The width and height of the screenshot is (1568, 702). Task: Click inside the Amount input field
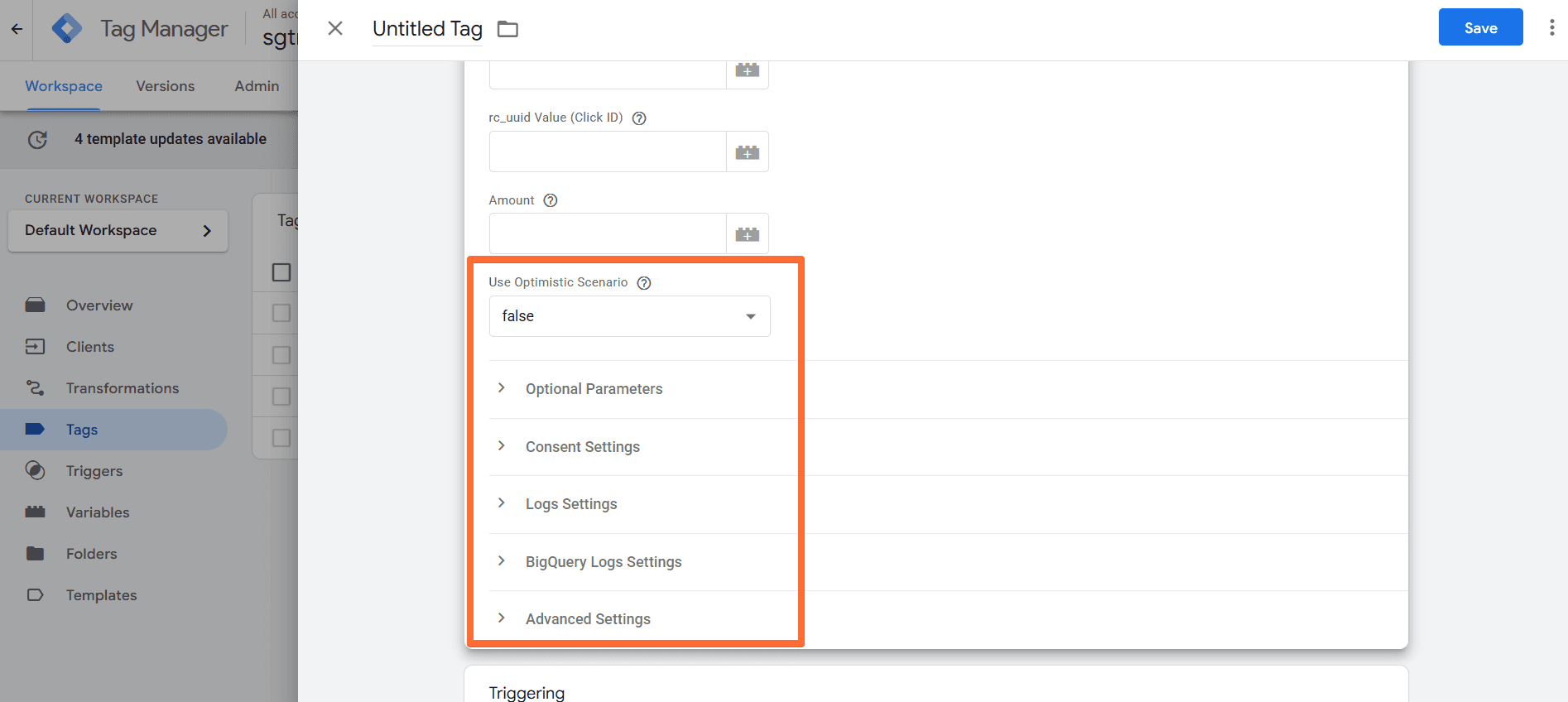607,233
